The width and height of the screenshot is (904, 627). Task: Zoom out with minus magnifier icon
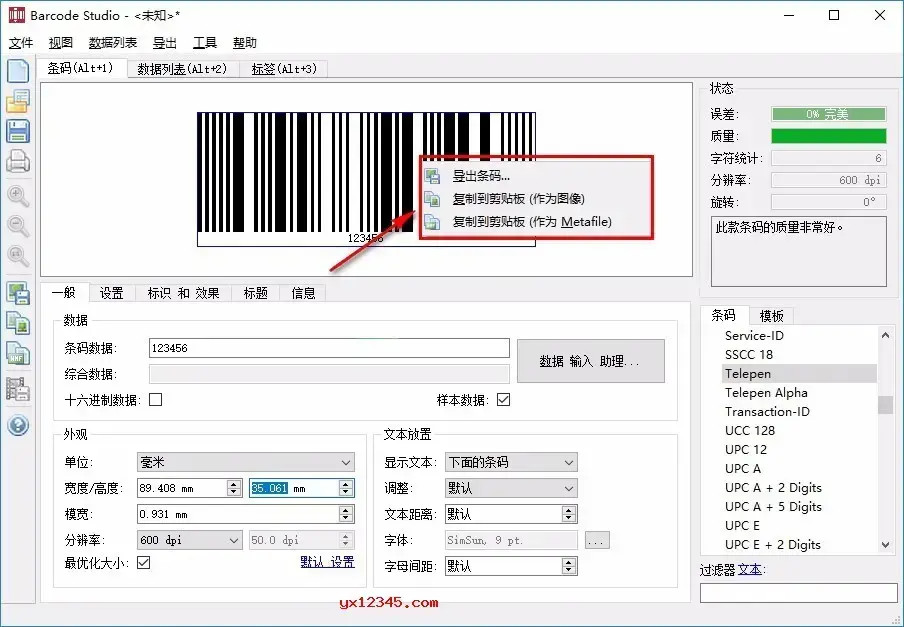coord(18,225)
